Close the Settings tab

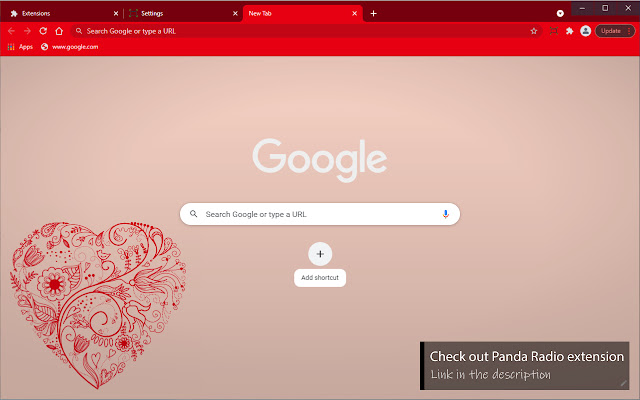pos(235,13)
